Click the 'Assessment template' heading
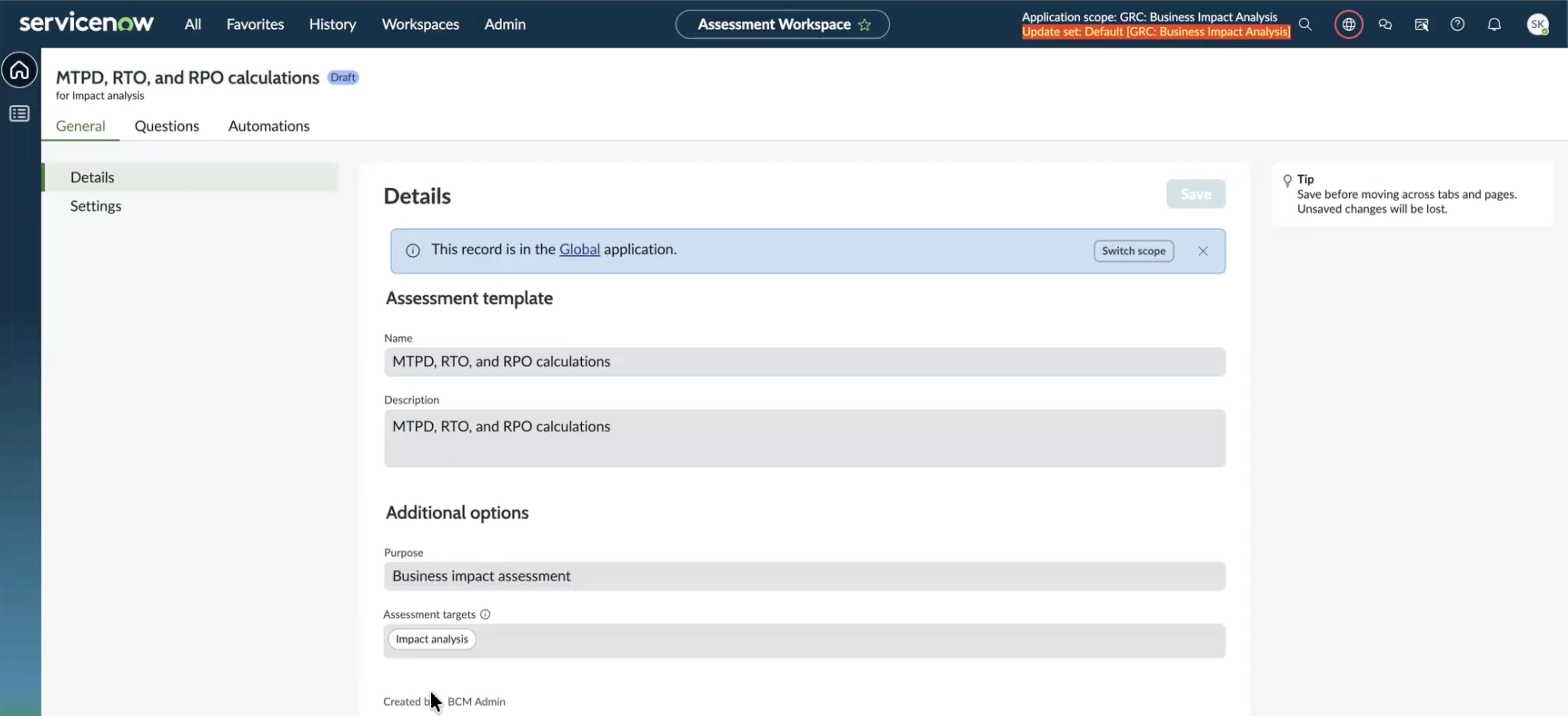Viewport: 1568px width, 716px height. point(469,298)
